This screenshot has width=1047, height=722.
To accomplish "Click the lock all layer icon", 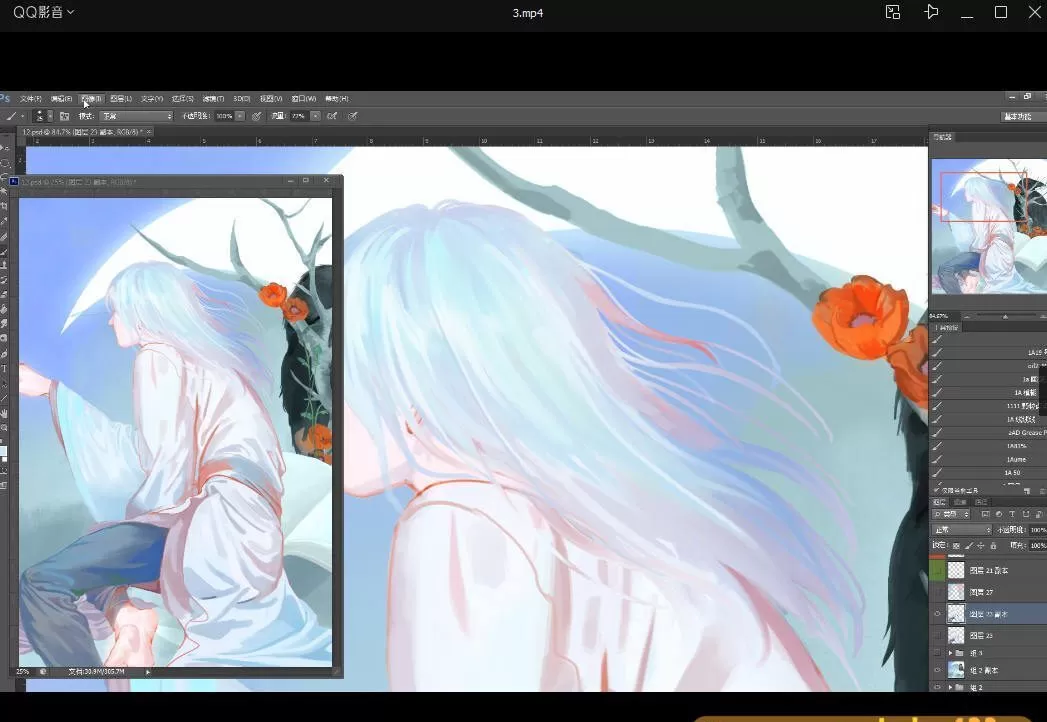I will (993, 545).
